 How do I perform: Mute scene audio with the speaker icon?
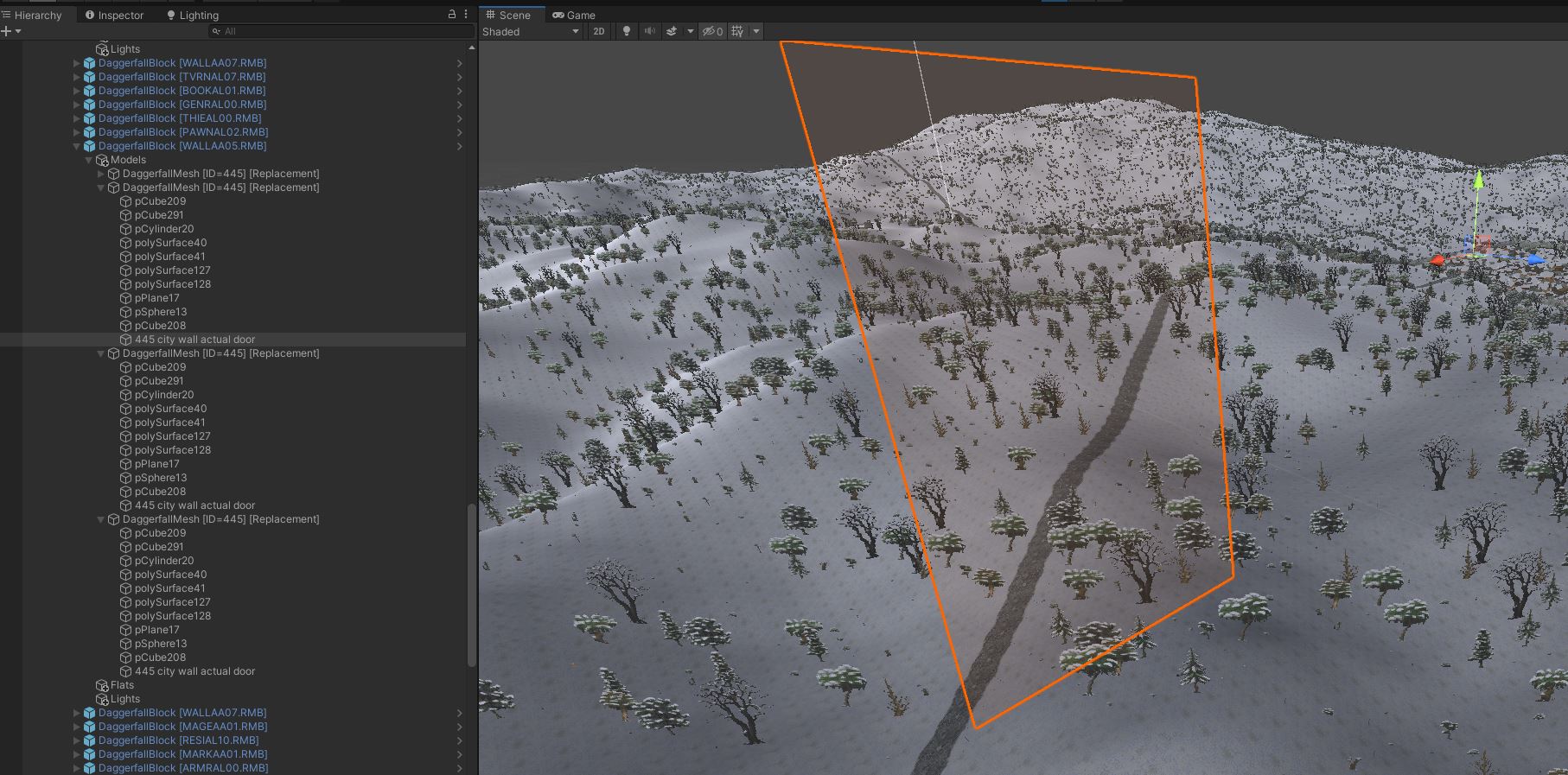(649, 31)
